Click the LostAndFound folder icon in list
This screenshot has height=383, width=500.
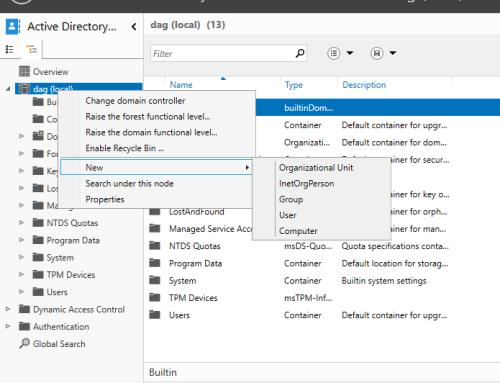(x=155, y=212)
